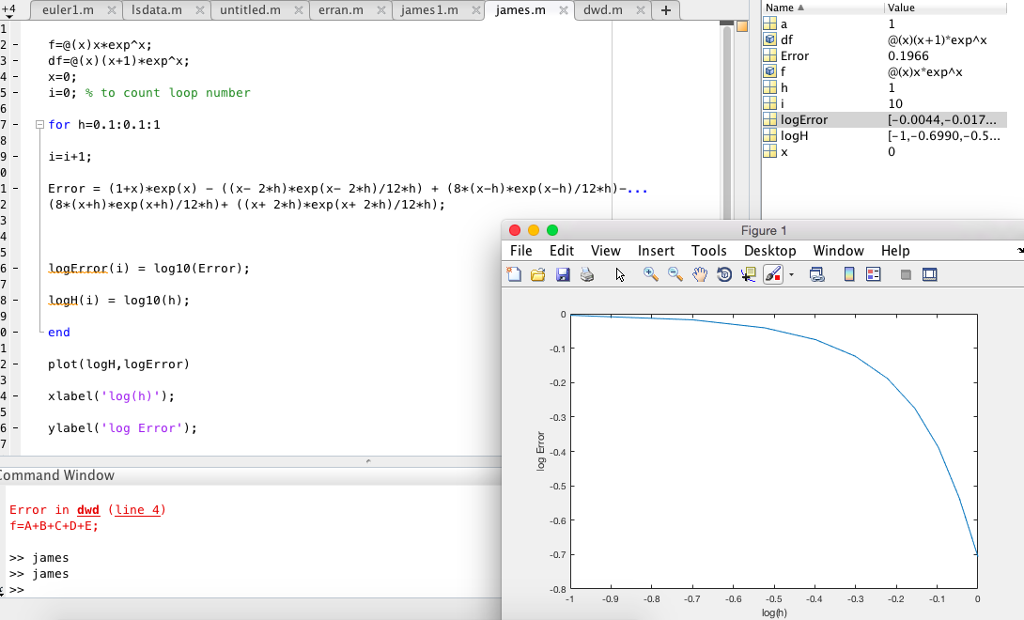Select the Pan (hand) tool

[700, 274]
